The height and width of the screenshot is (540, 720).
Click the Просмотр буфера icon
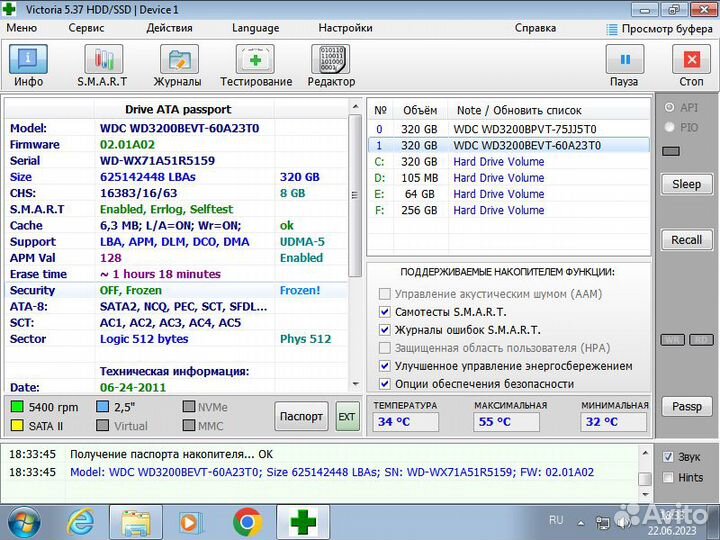[x=612, y=29]
